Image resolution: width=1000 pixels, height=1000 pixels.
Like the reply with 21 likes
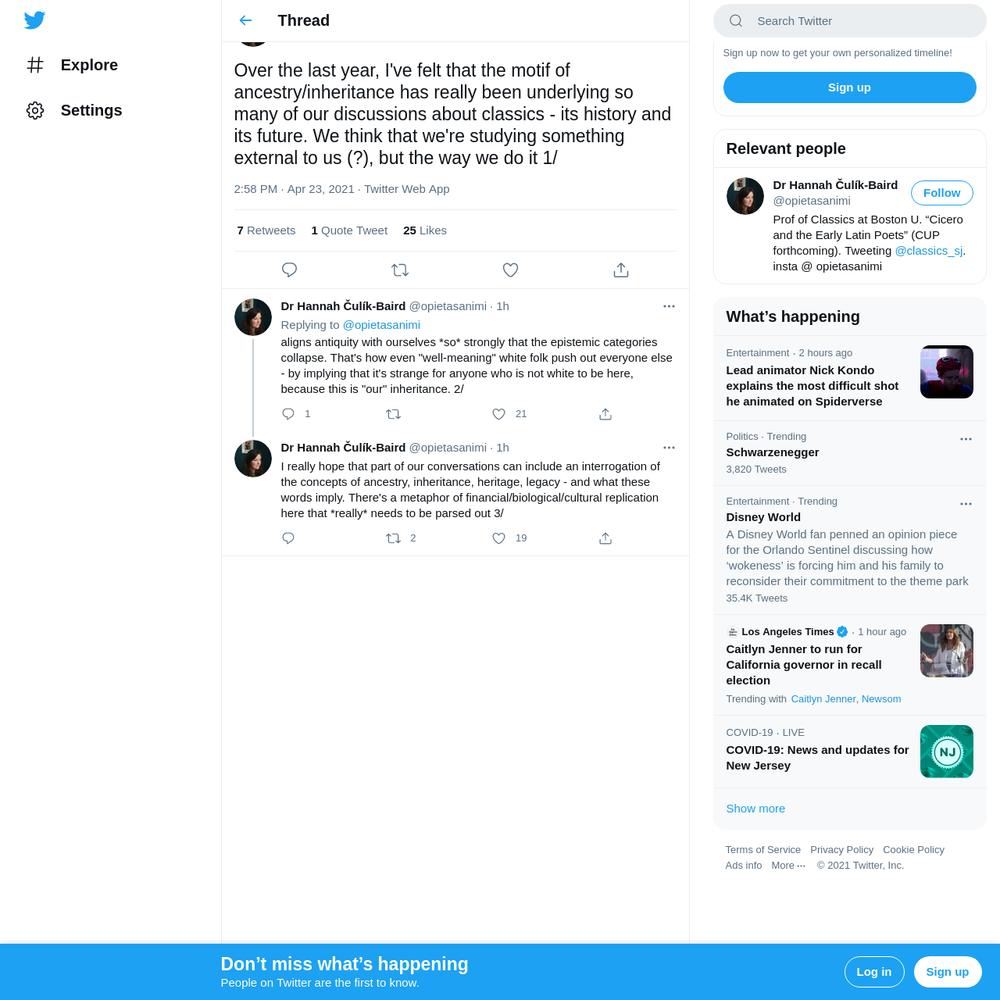[499, 414]
